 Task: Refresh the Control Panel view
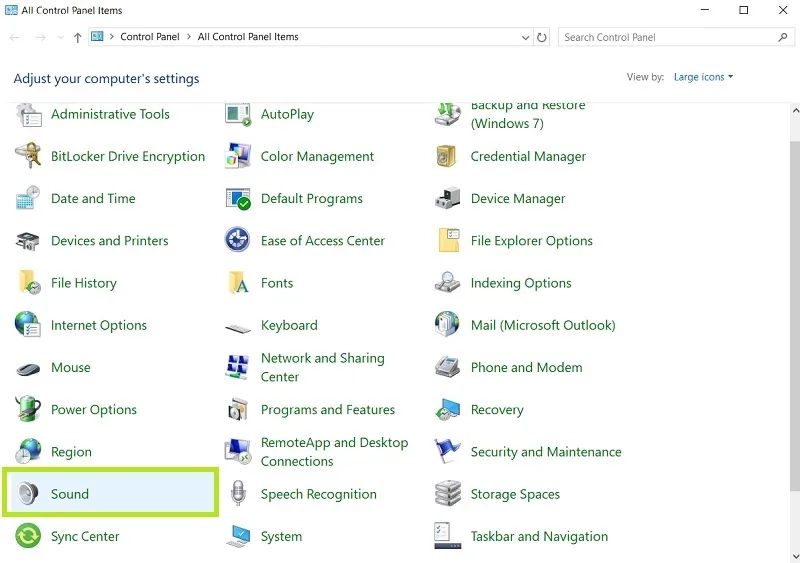pyautogui.click(x=542, y=37)
